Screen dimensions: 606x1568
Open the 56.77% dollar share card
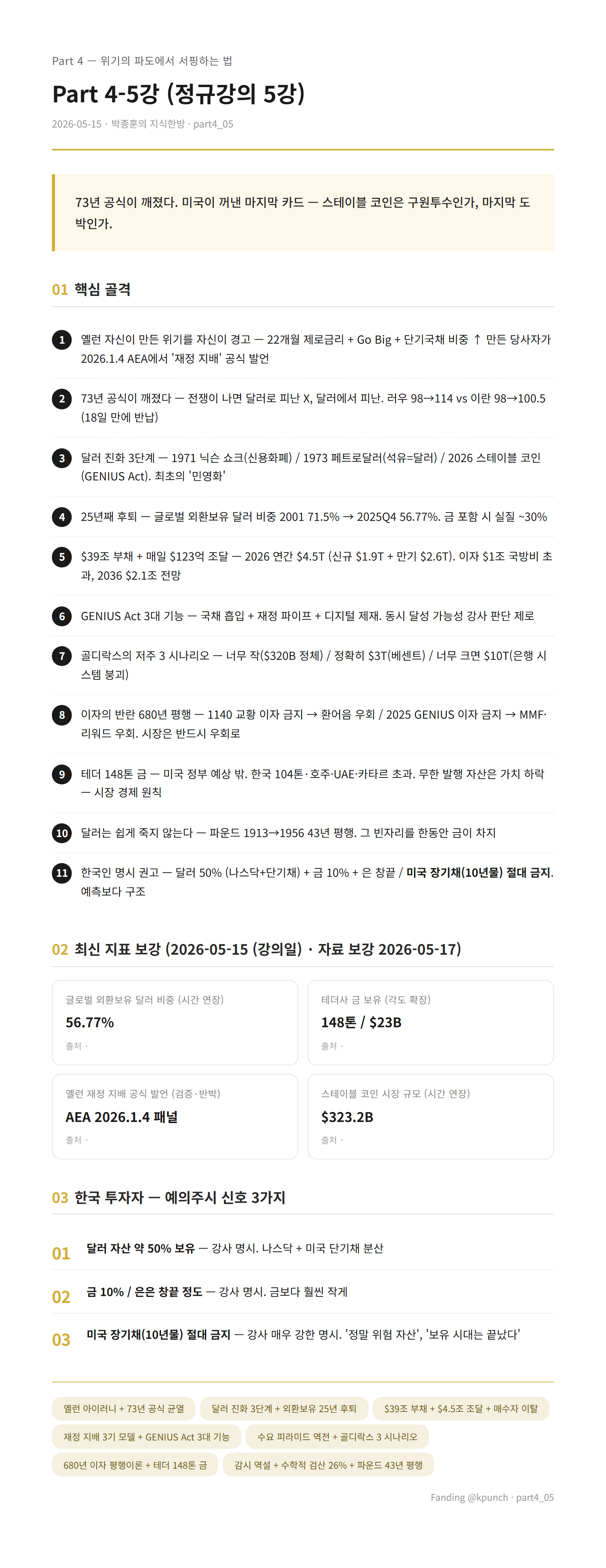tap(175, 1023)
